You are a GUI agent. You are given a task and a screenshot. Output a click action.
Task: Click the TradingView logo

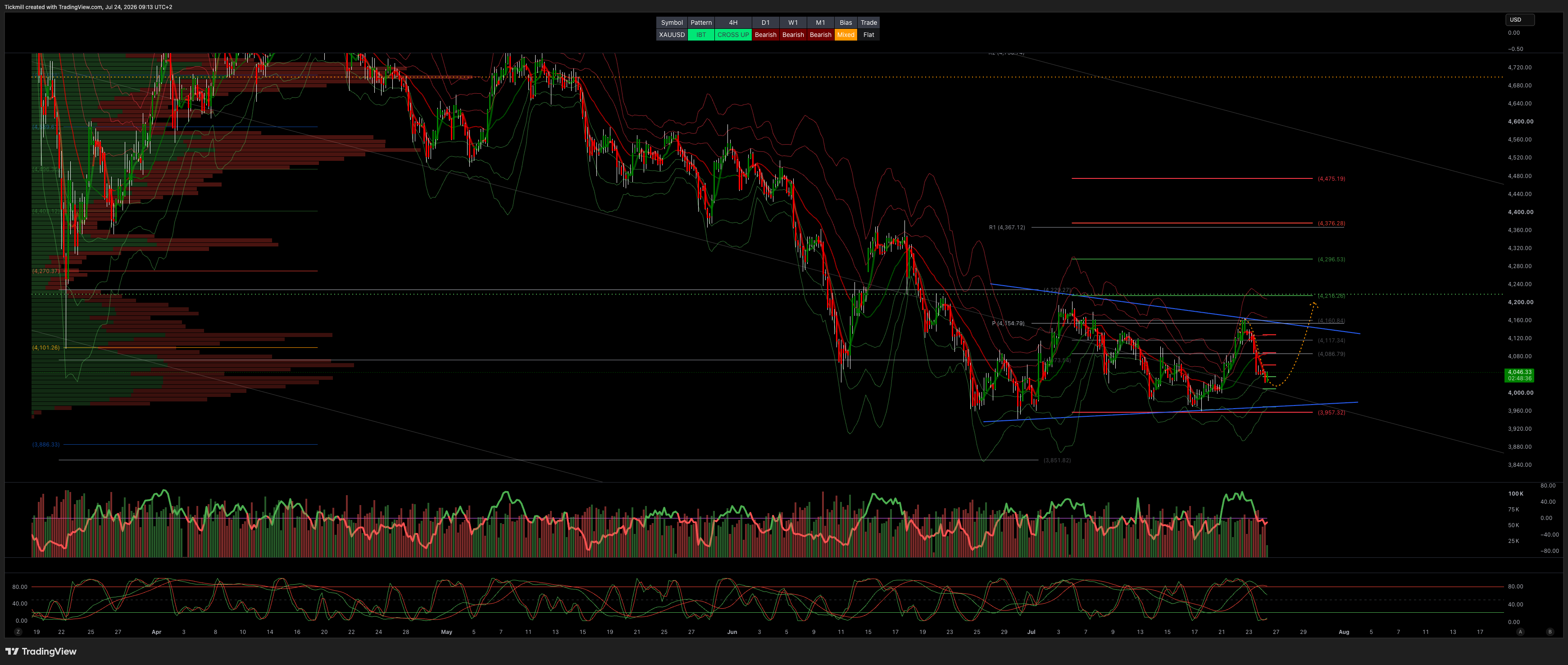[41, 651]
